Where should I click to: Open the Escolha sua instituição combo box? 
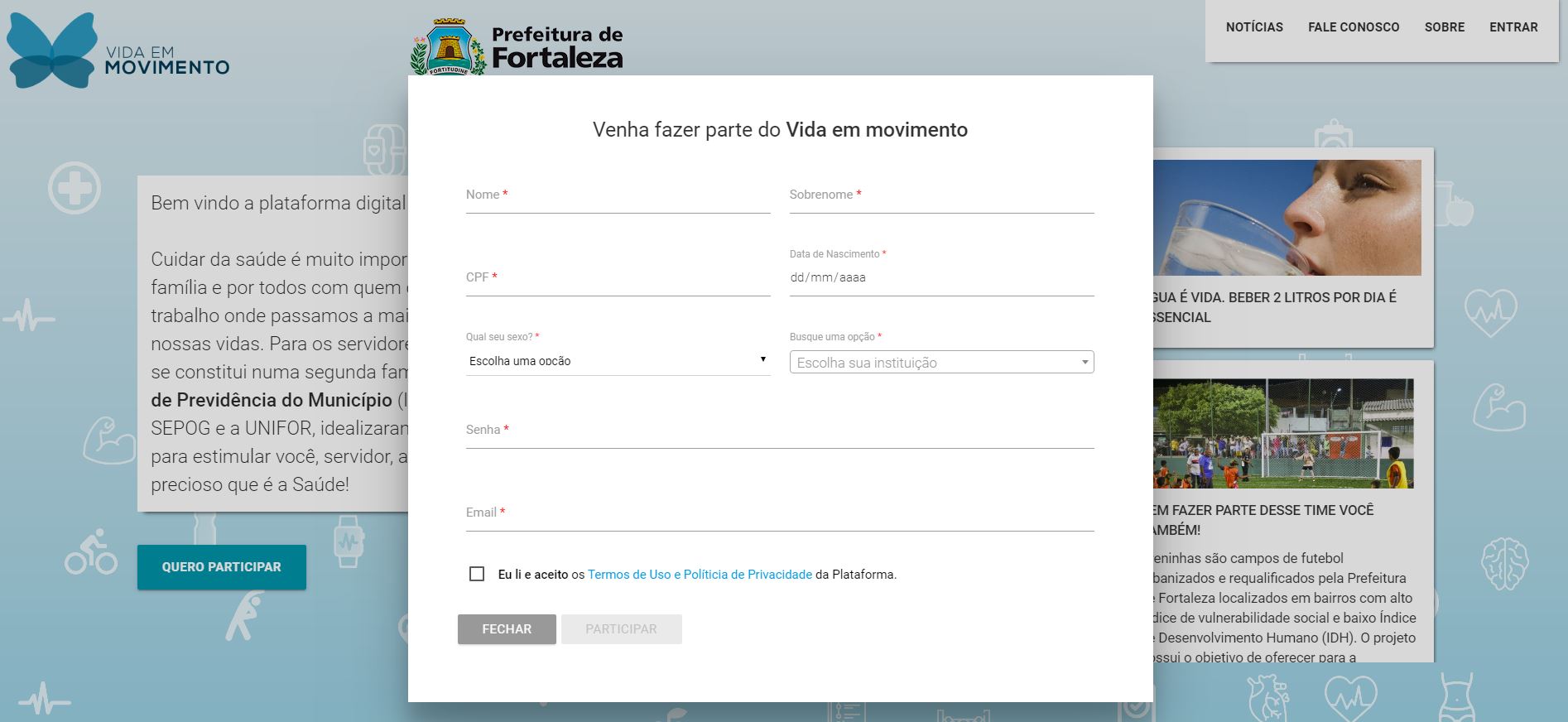(x=941, y=363)
